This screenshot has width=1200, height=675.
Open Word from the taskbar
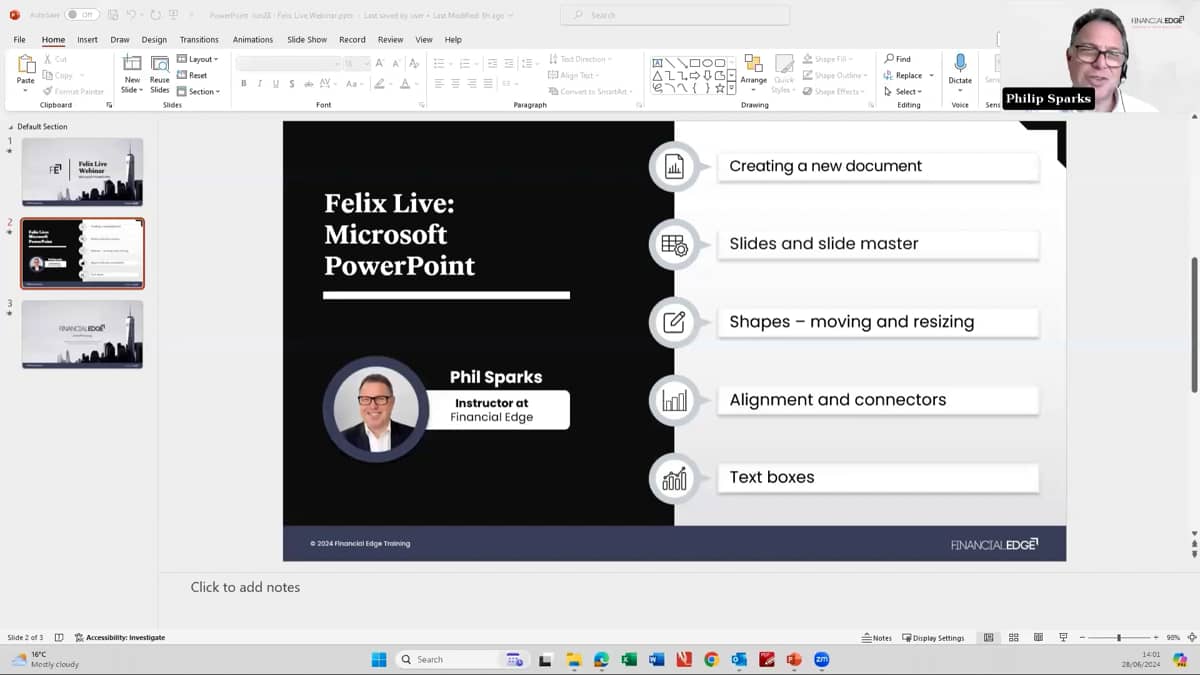click(656, 659)
